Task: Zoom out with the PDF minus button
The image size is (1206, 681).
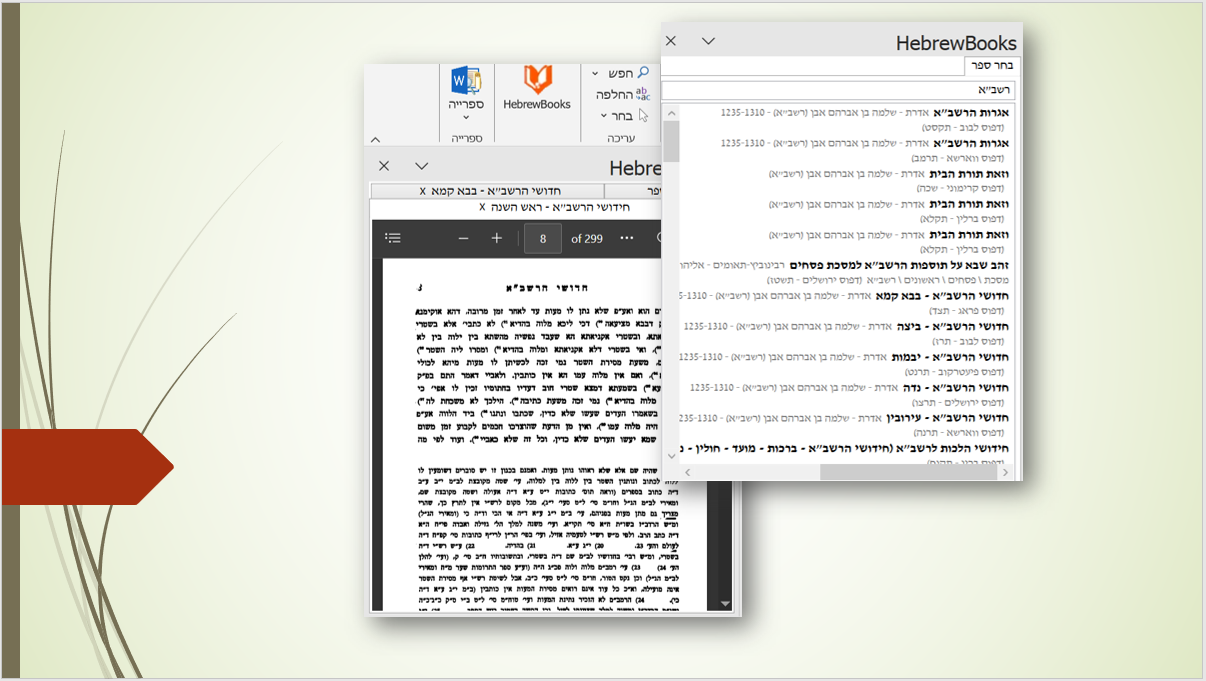Action: click(x=463, y=238)
